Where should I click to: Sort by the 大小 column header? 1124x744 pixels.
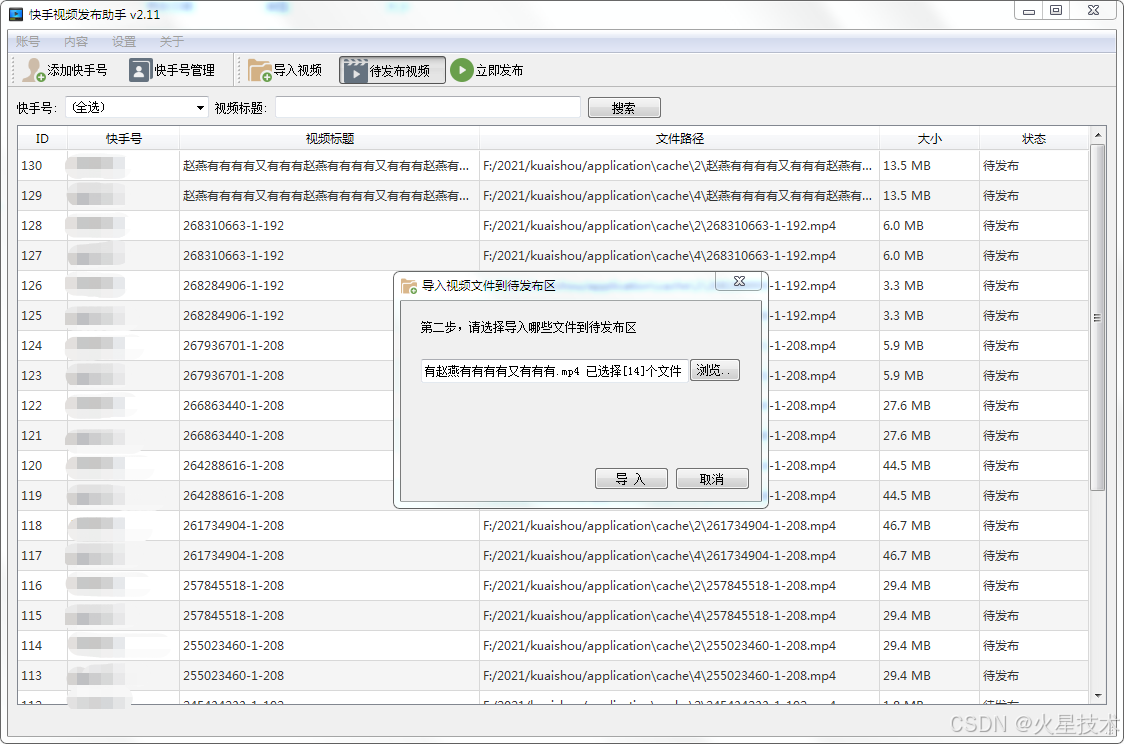[929, 138]
